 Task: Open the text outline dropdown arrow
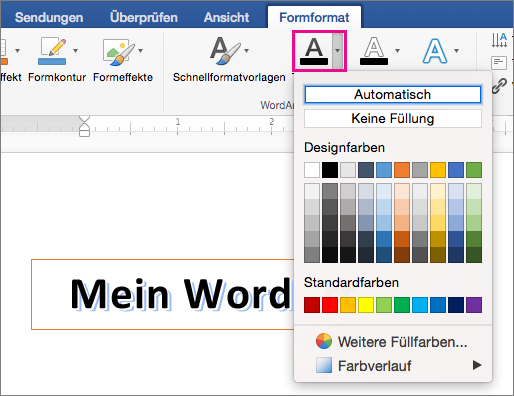[x=397, y=51]
